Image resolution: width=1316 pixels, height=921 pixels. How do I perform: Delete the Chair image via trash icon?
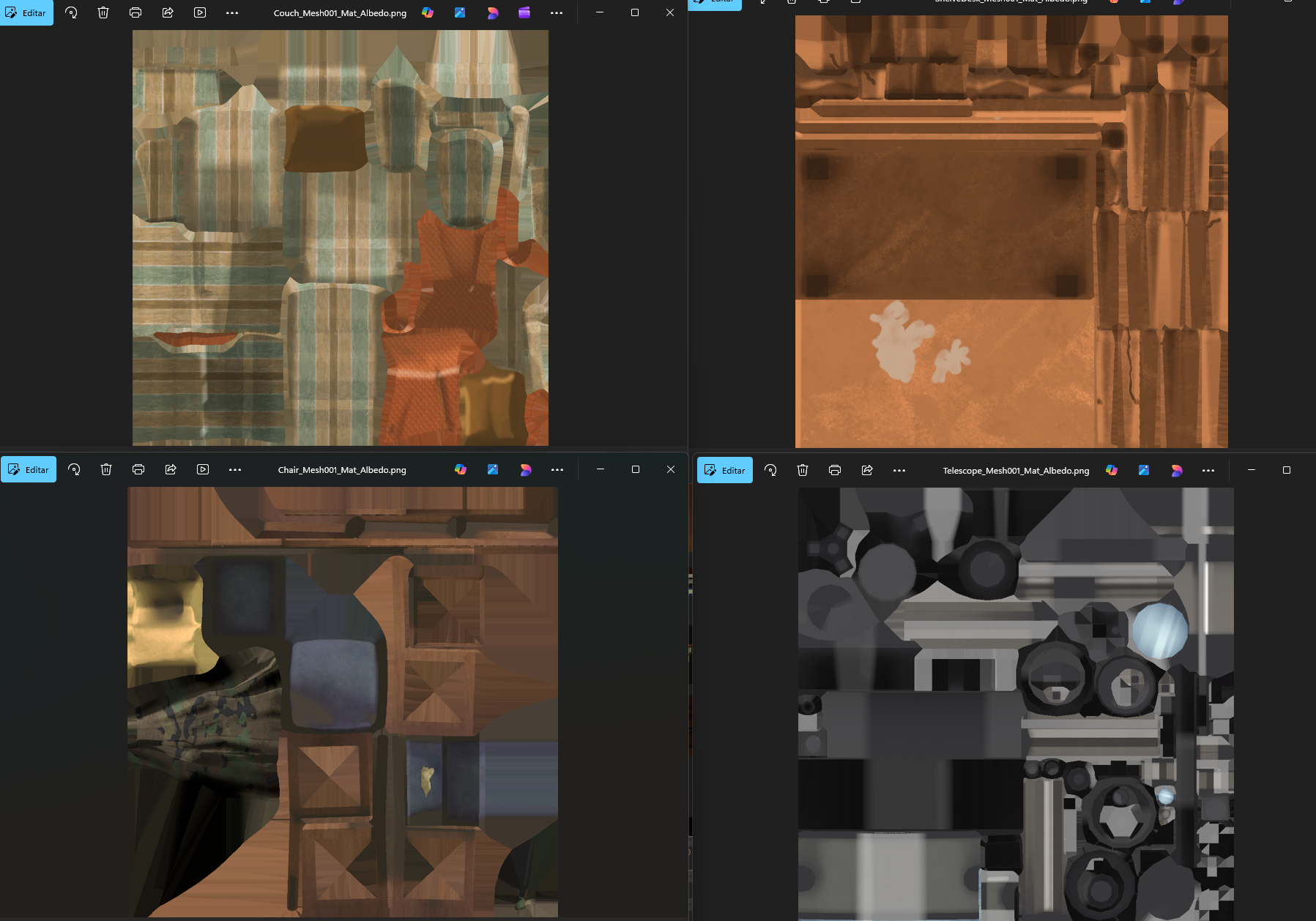[106, 469]
